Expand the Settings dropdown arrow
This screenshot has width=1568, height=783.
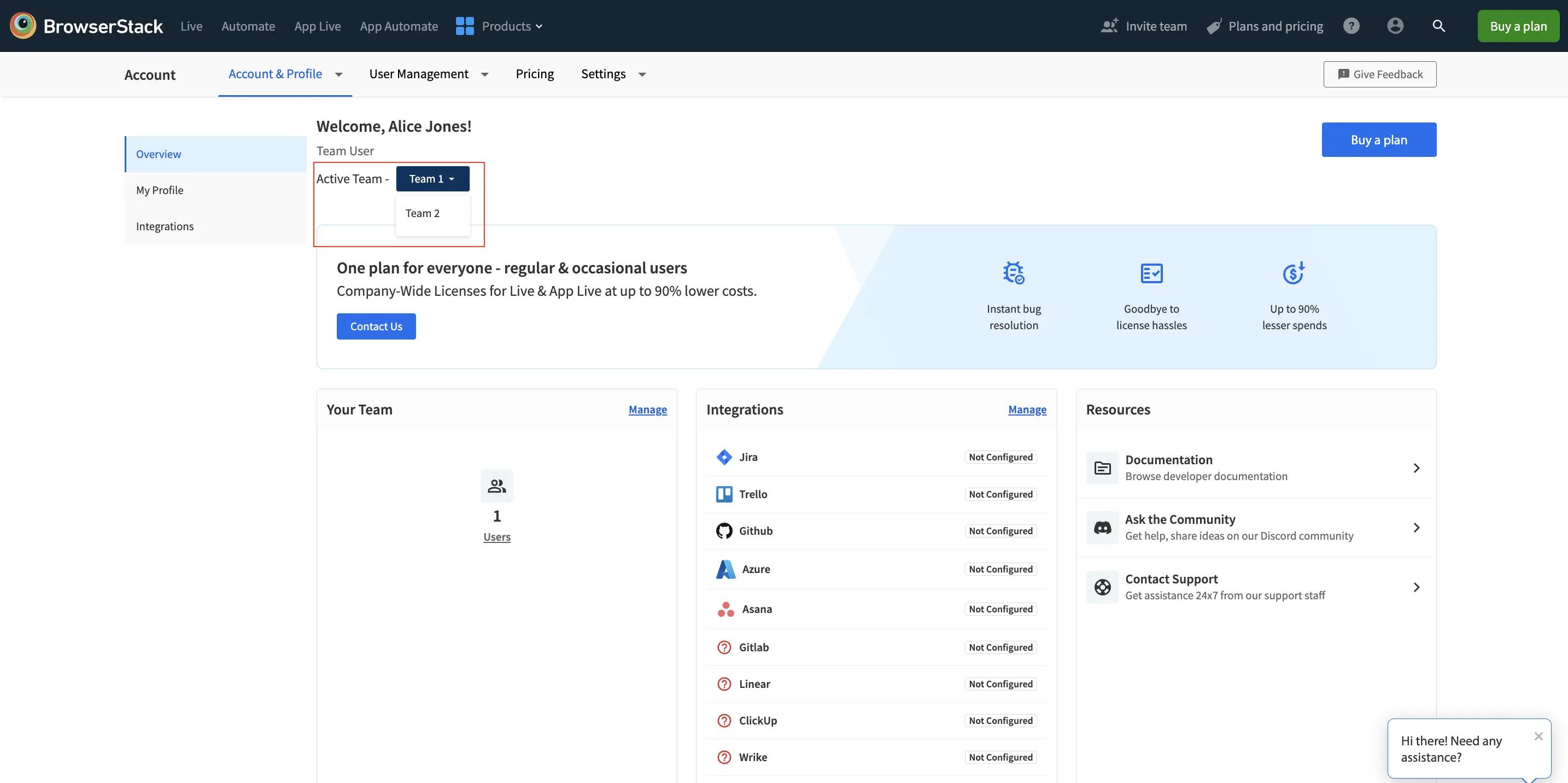pyautogui.click(x=641, y=74)
